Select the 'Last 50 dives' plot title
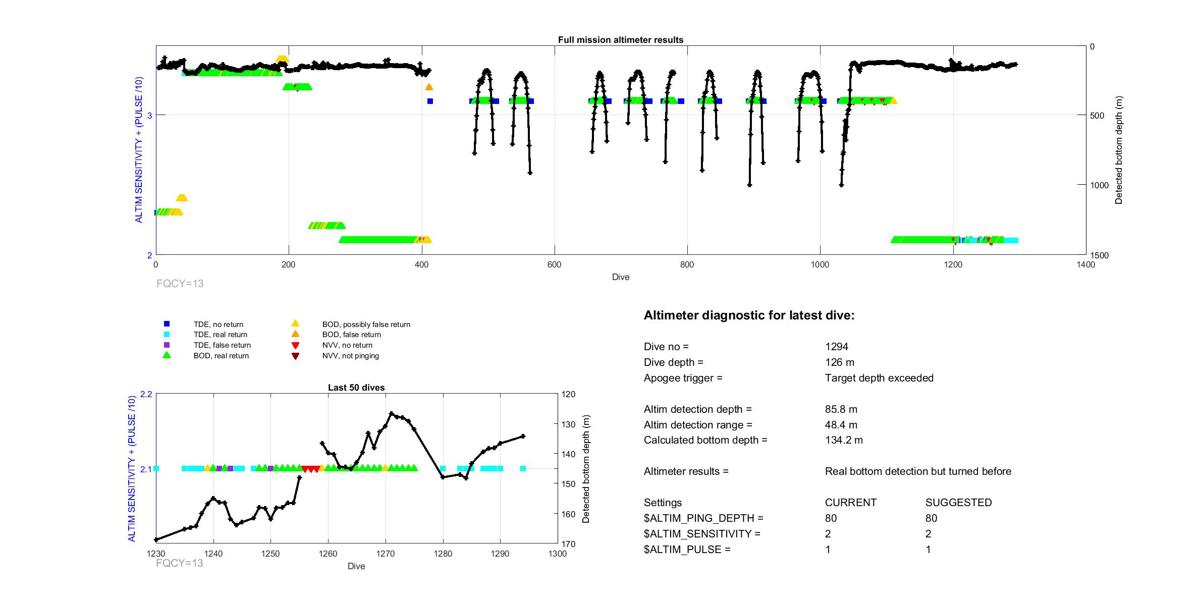This screenshot has width=1200, height=611. (x=356, y=387)
